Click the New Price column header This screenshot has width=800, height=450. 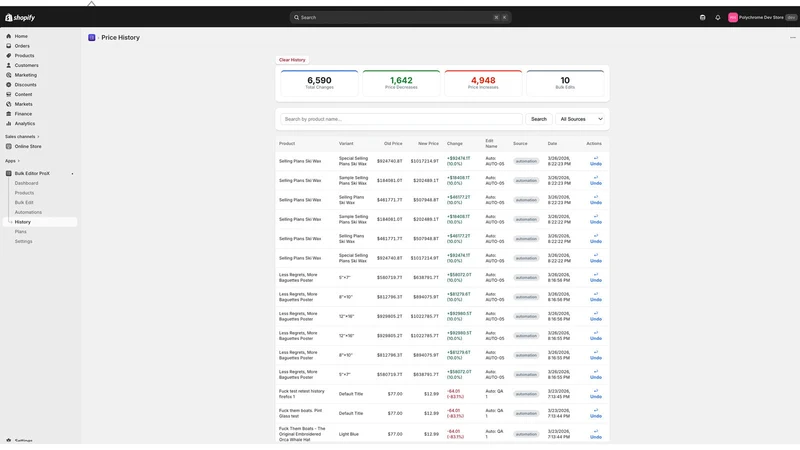tap(429, 144)
